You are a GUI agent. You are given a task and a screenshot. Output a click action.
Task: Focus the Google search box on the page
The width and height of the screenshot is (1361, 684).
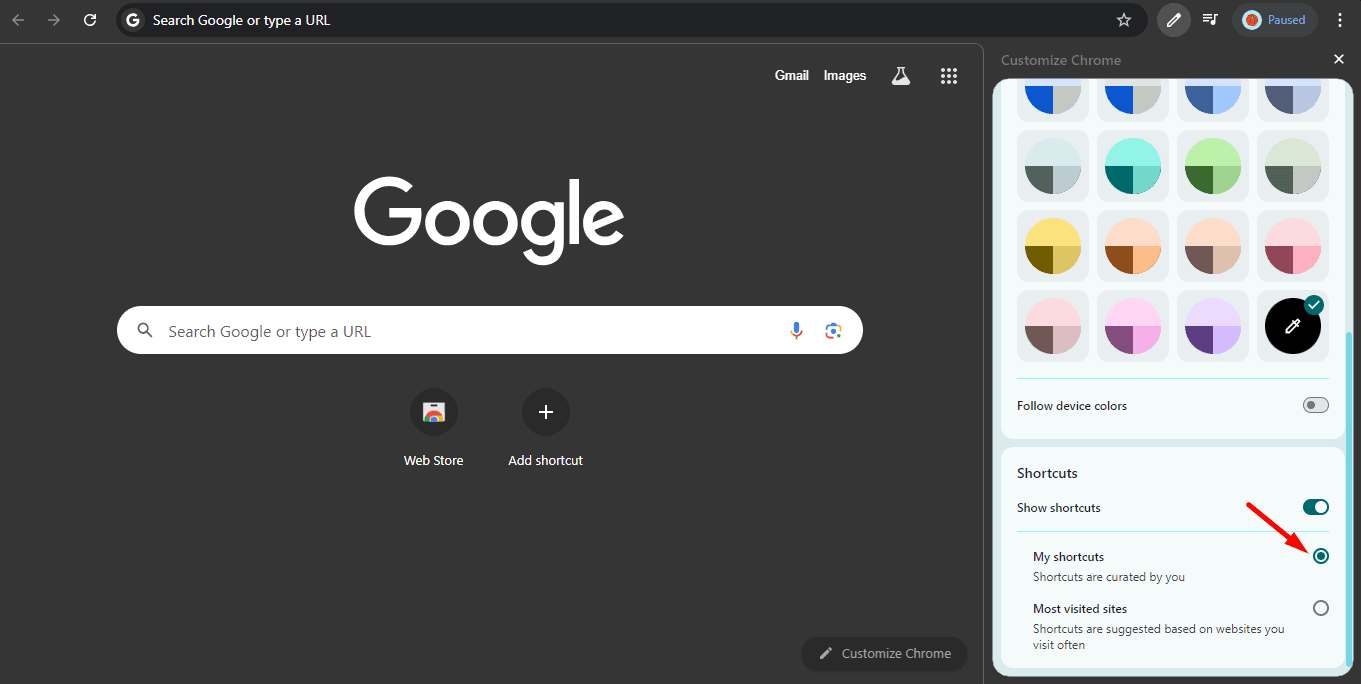490,331
